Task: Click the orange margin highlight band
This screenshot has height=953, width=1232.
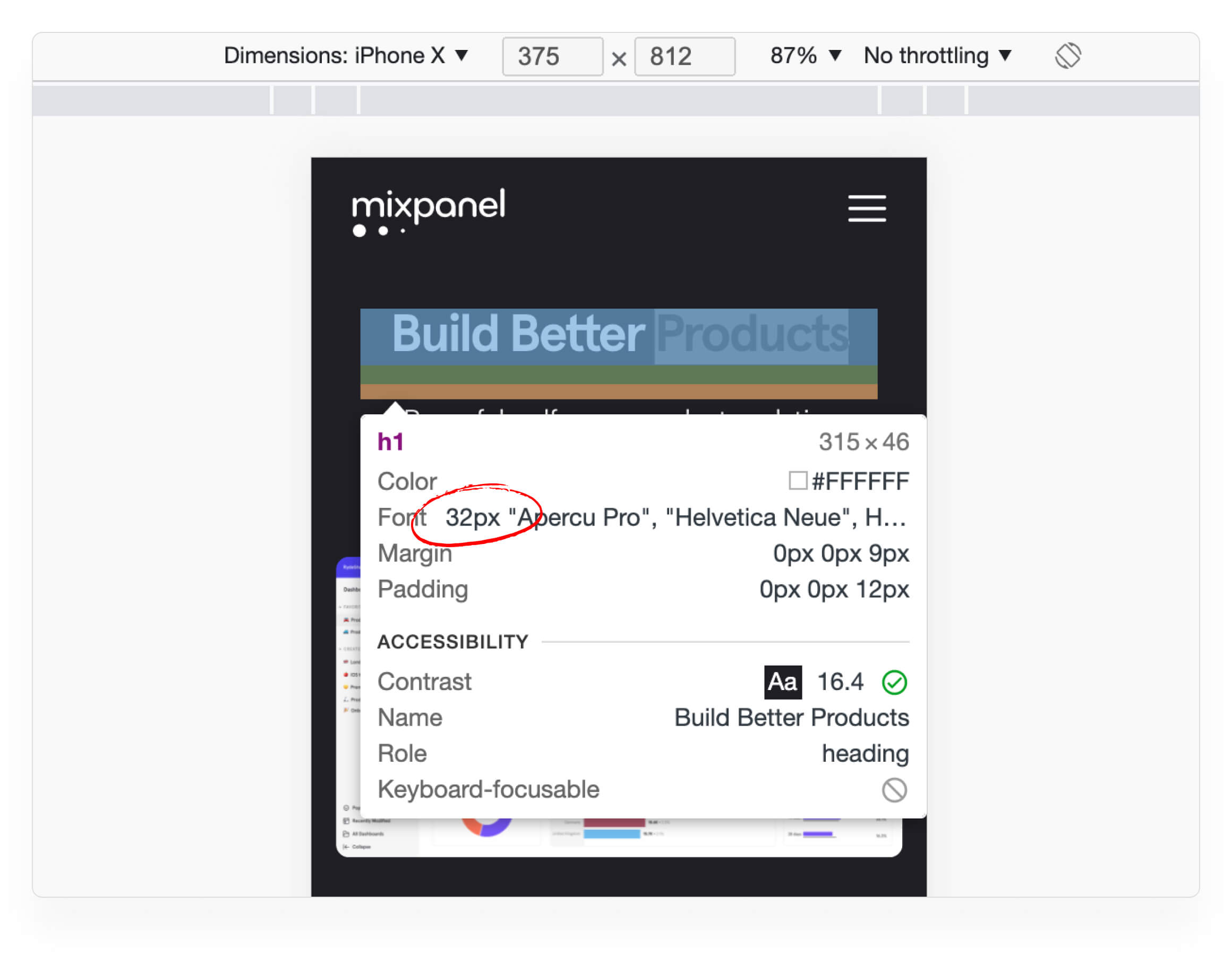Action: click(618, 391)
